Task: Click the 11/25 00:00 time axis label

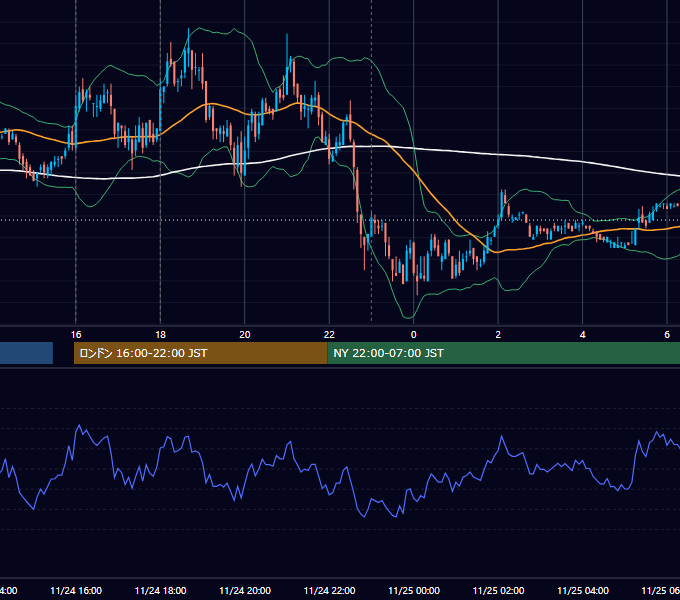Action: click(x=414, y=590)
